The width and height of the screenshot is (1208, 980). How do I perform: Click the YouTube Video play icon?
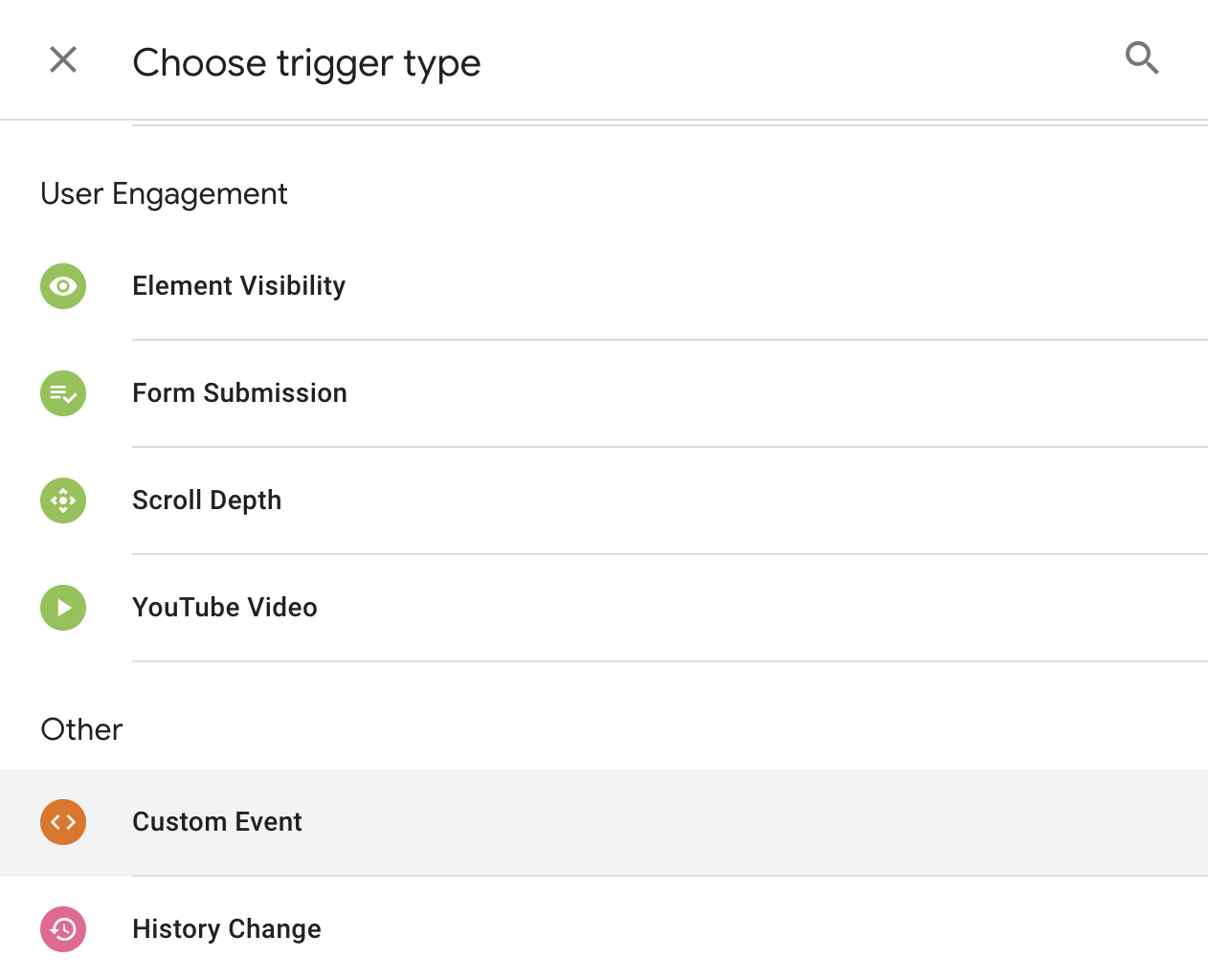click(x=63, y=608)
